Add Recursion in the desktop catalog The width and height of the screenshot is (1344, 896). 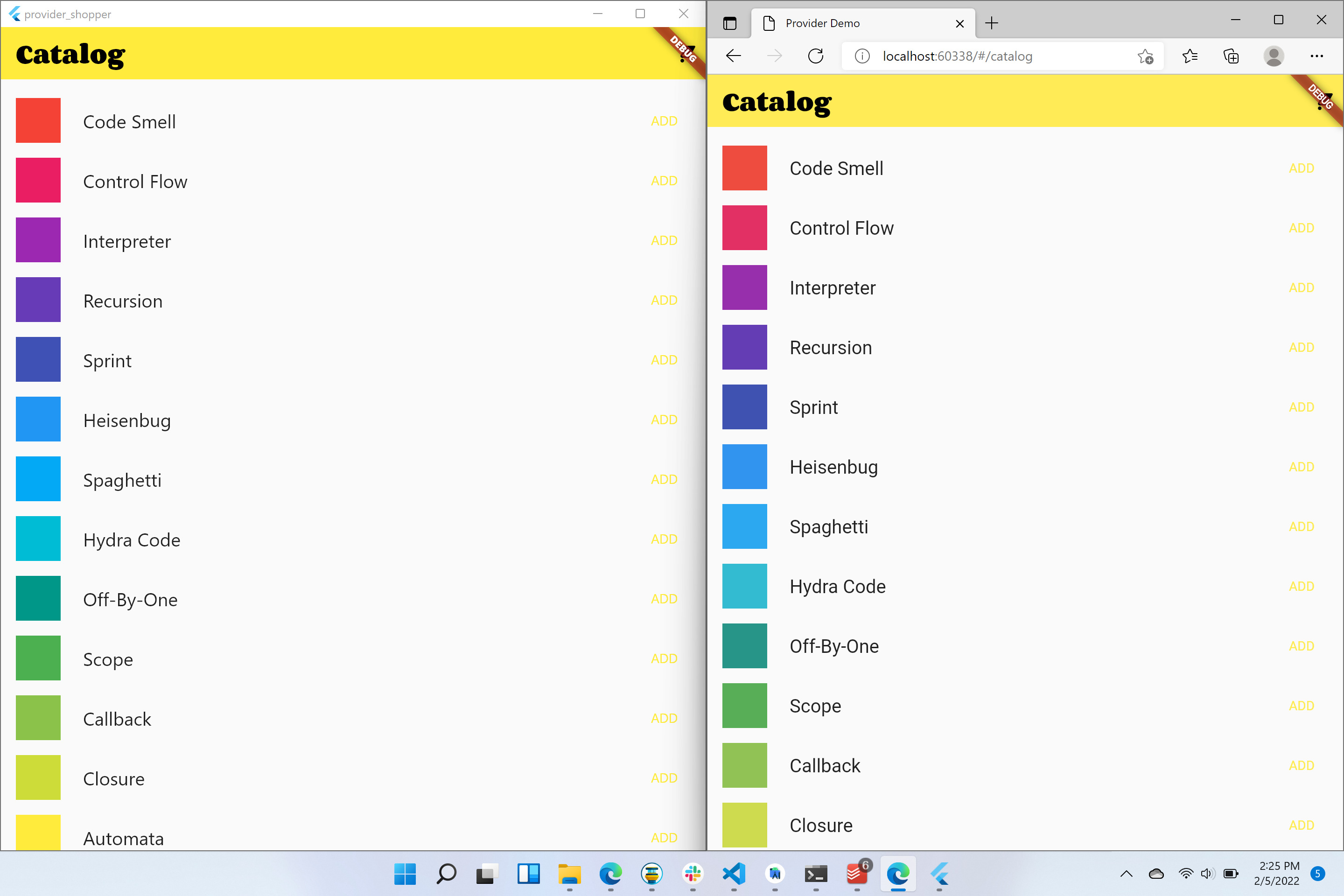click(x=664, y=301)
